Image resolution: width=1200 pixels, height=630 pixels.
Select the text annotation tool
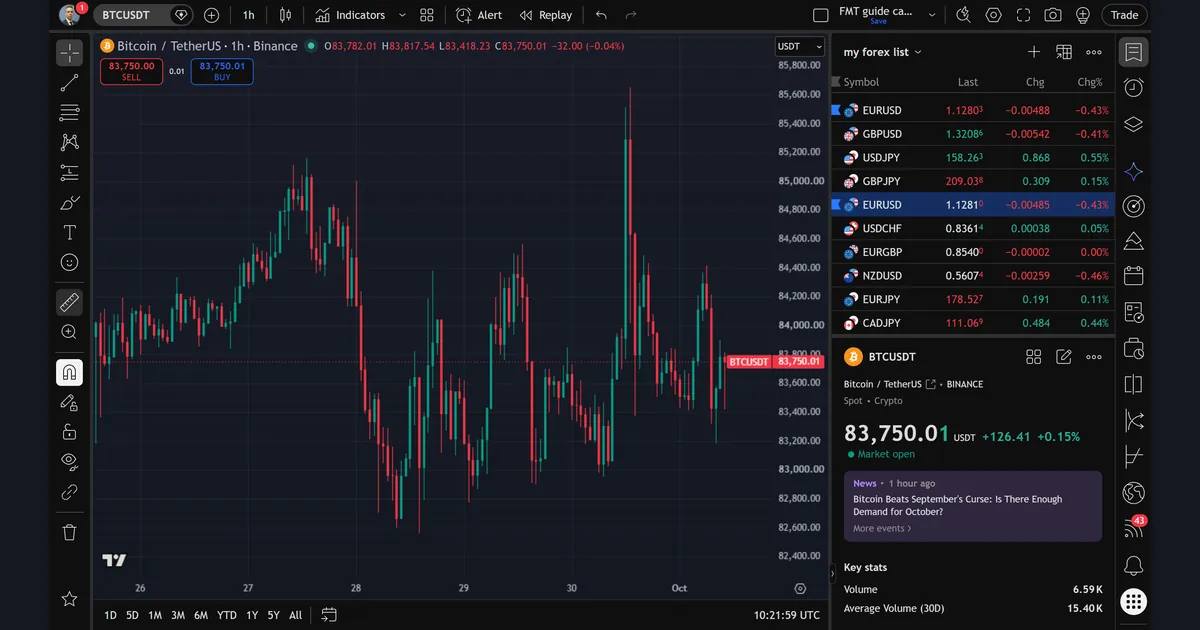click(69, 233)
